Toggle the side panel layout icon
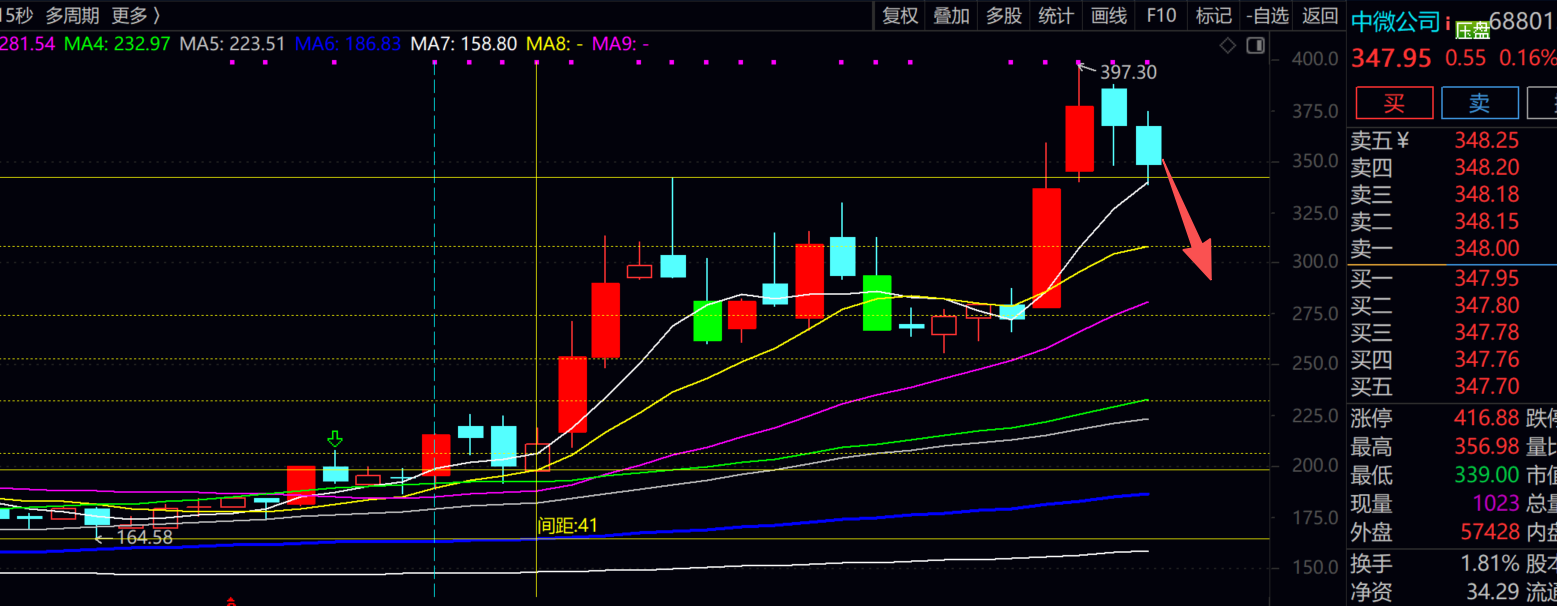1557x606 pixels. 1255,45
